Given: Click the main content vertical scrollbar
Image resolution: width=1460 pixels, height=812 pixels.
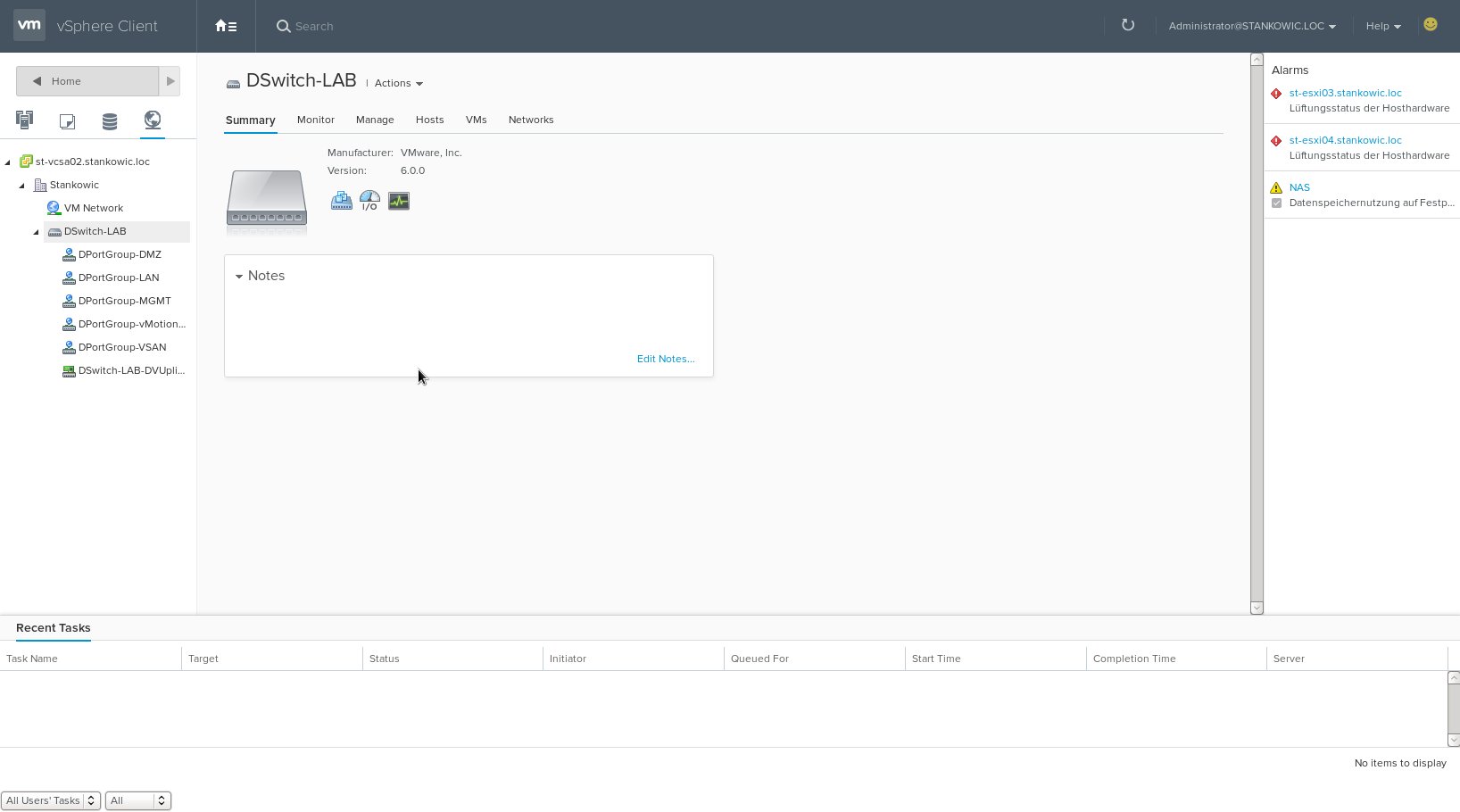Looking at the screenshot, I should 1257,334.
